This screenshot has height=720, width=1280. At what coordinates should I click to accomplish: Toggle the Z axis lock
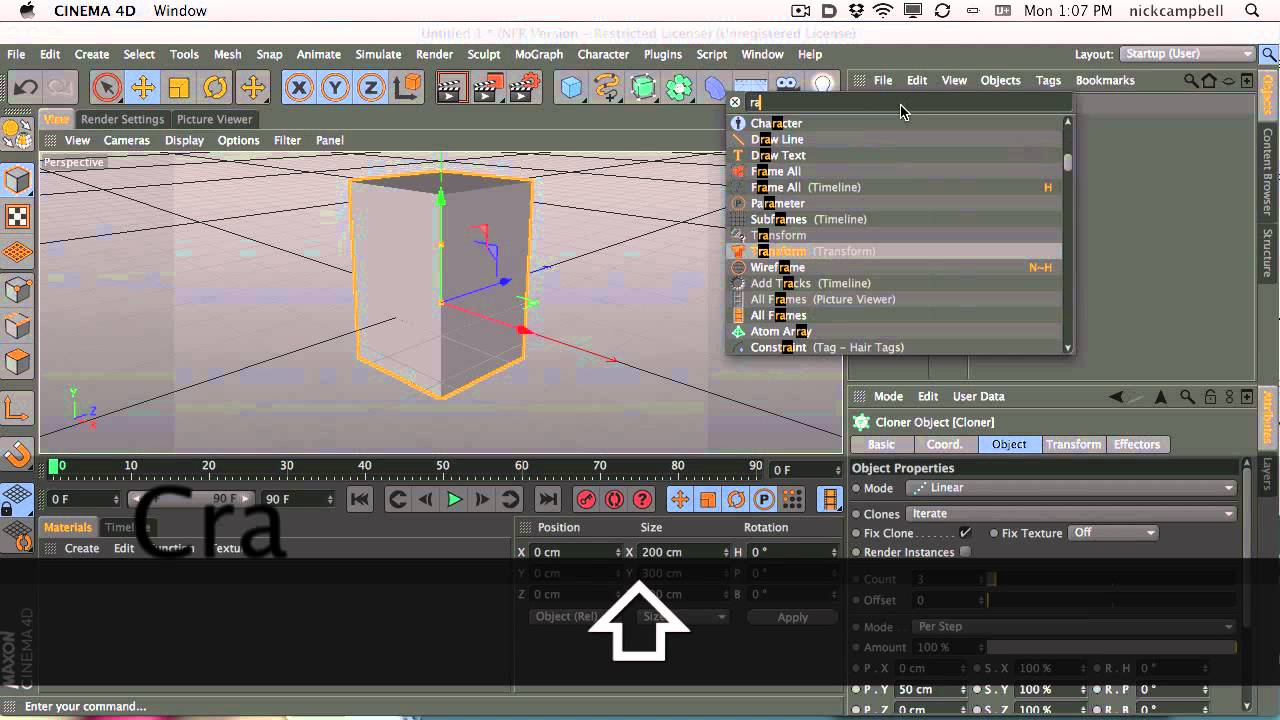[x=371, y=88]
